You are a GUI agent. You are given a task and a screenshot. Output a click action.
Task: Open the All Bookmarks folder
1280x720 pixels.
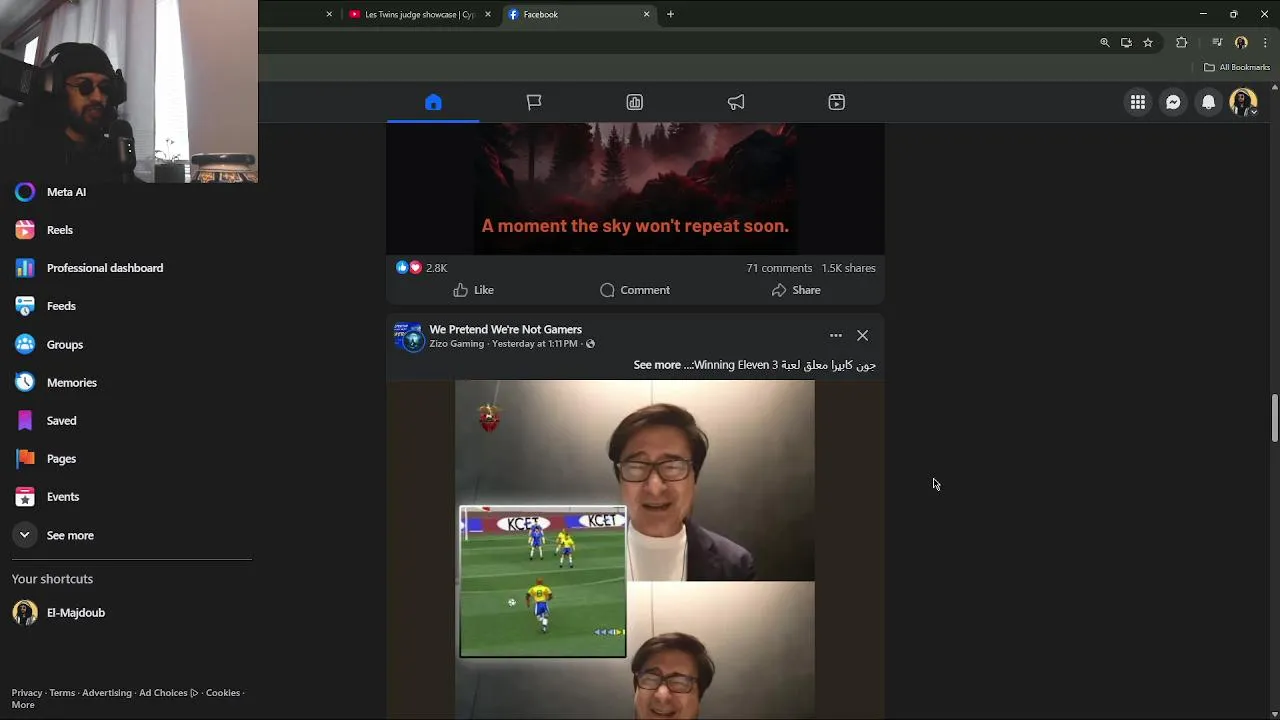[1237, 67]
